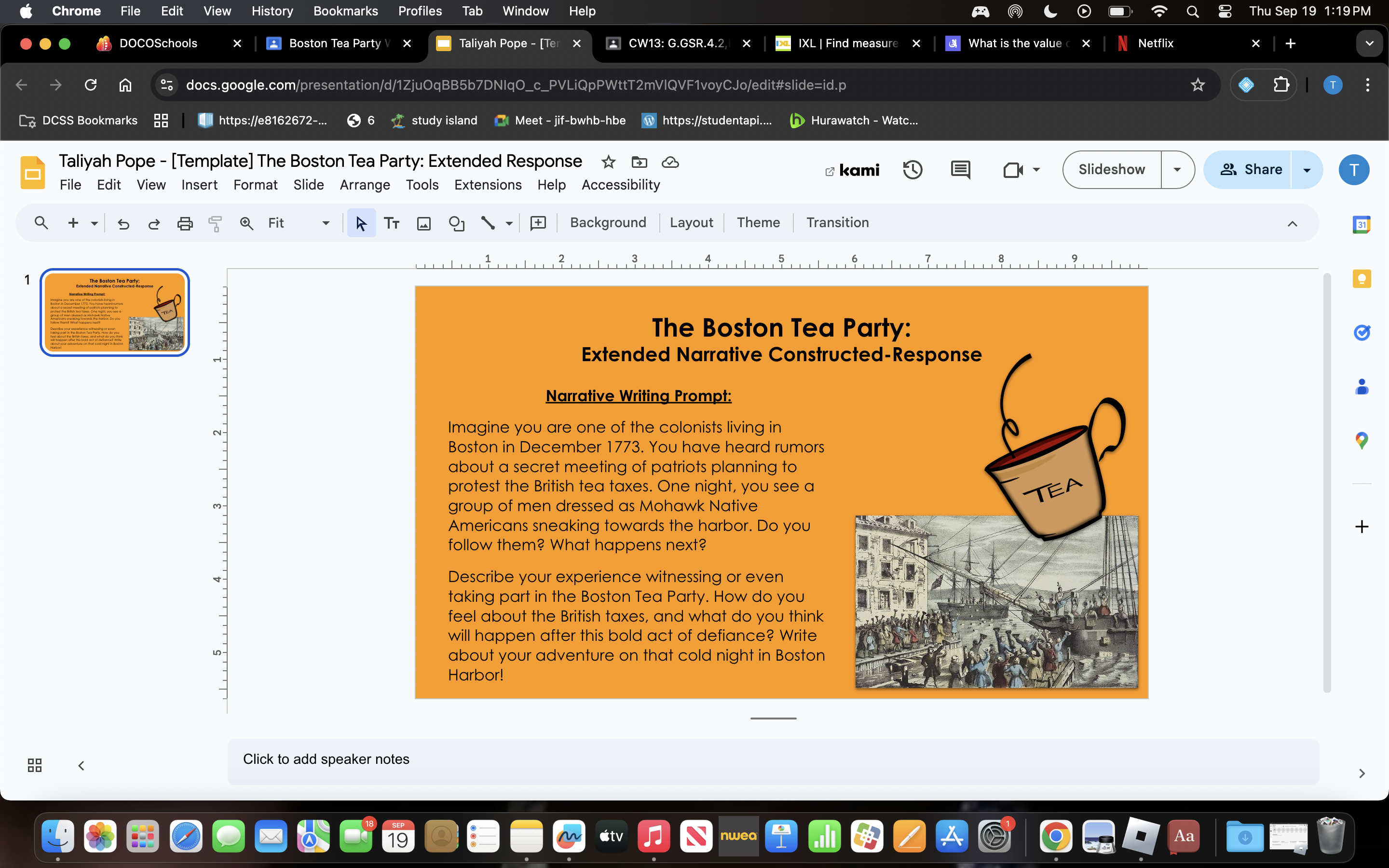The image size is (1389, 868).
Task: Select the Text box tool
Action: coord(392,223)
